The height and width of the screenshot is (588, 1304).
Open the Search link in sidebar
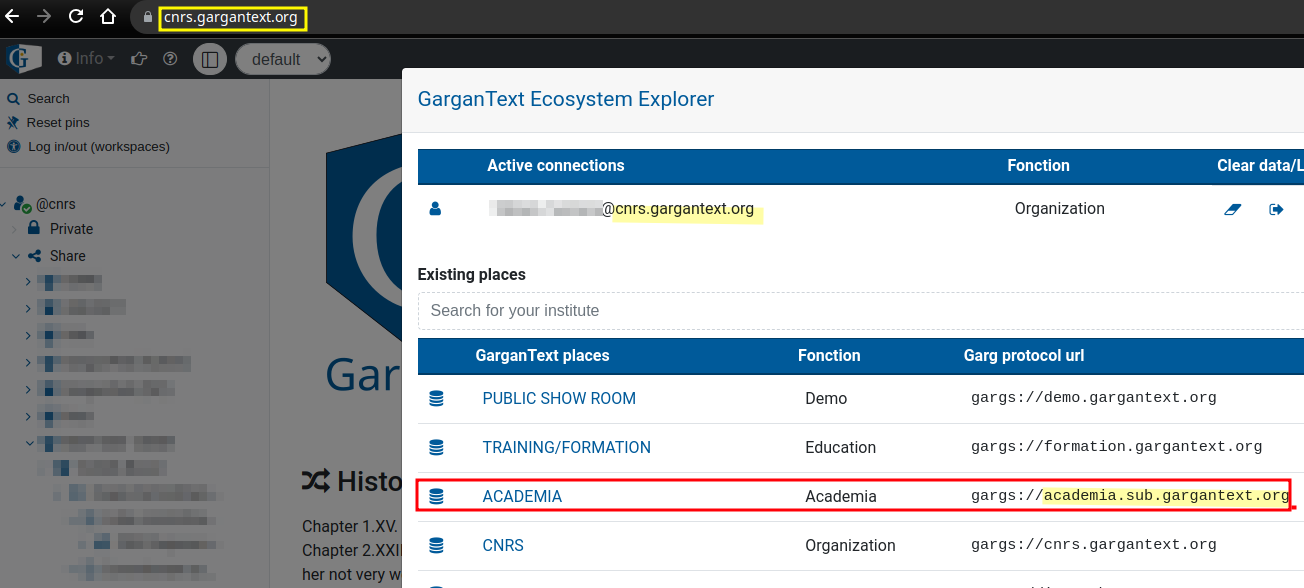48,99
